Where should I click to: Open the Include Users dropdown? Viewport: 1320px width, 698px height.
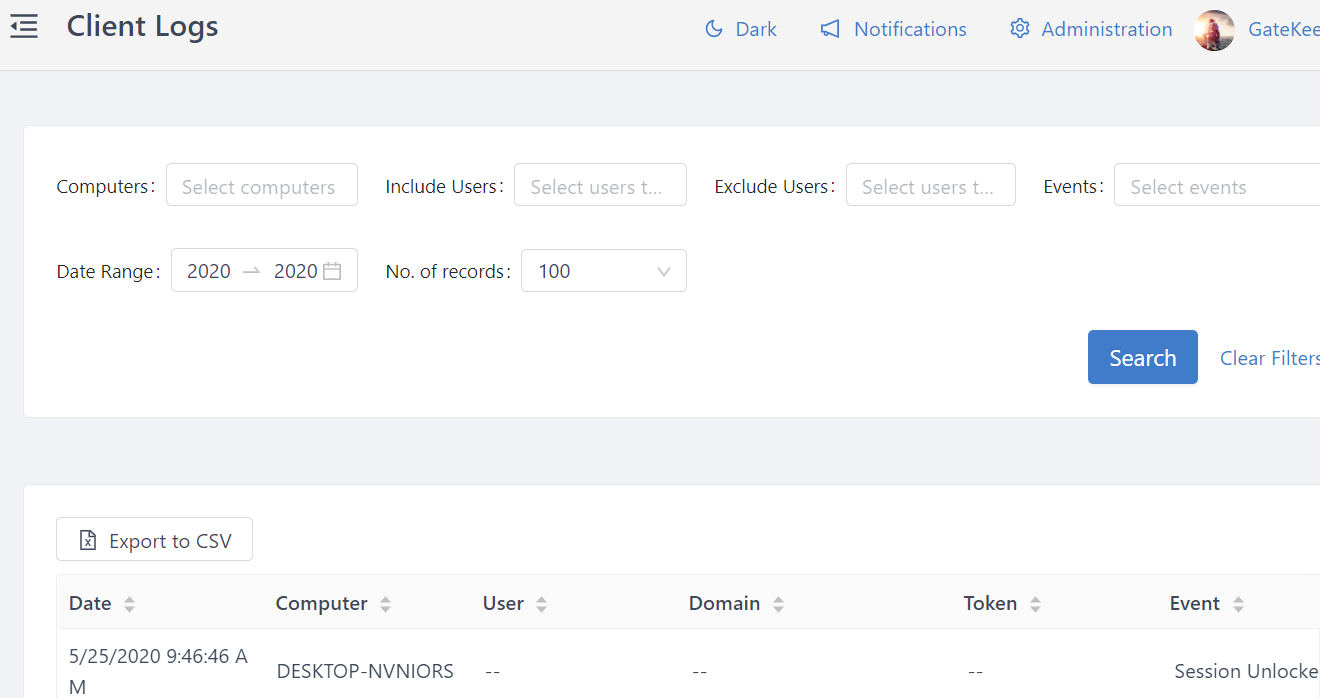(x=600, y=186)
